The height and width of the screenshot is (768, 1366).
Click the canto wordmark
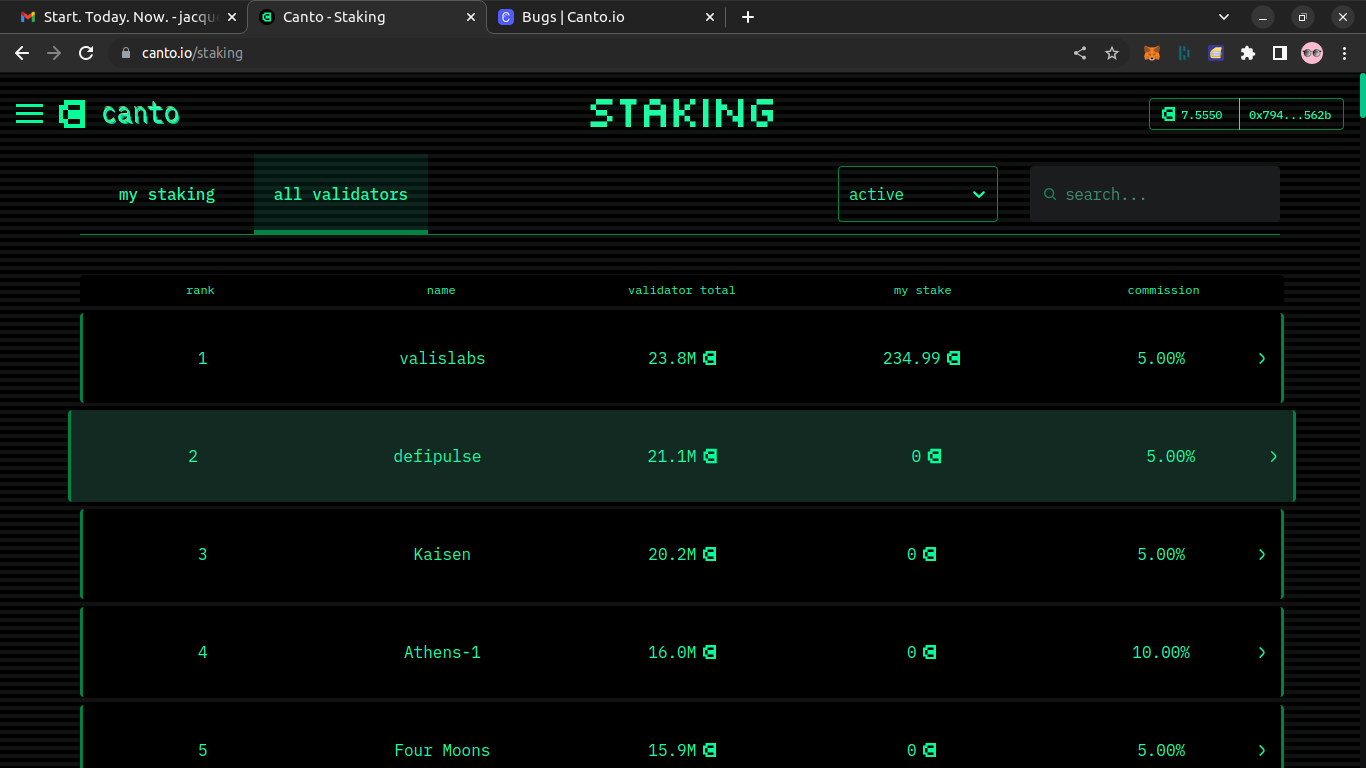pos(141,114)
